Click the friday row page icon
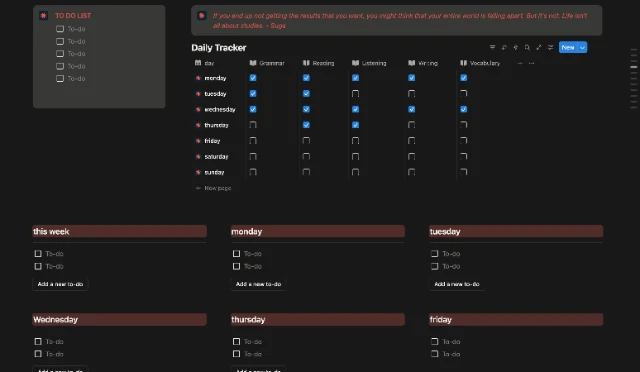This screenshot has height=372, width=640. coord(198,141)
